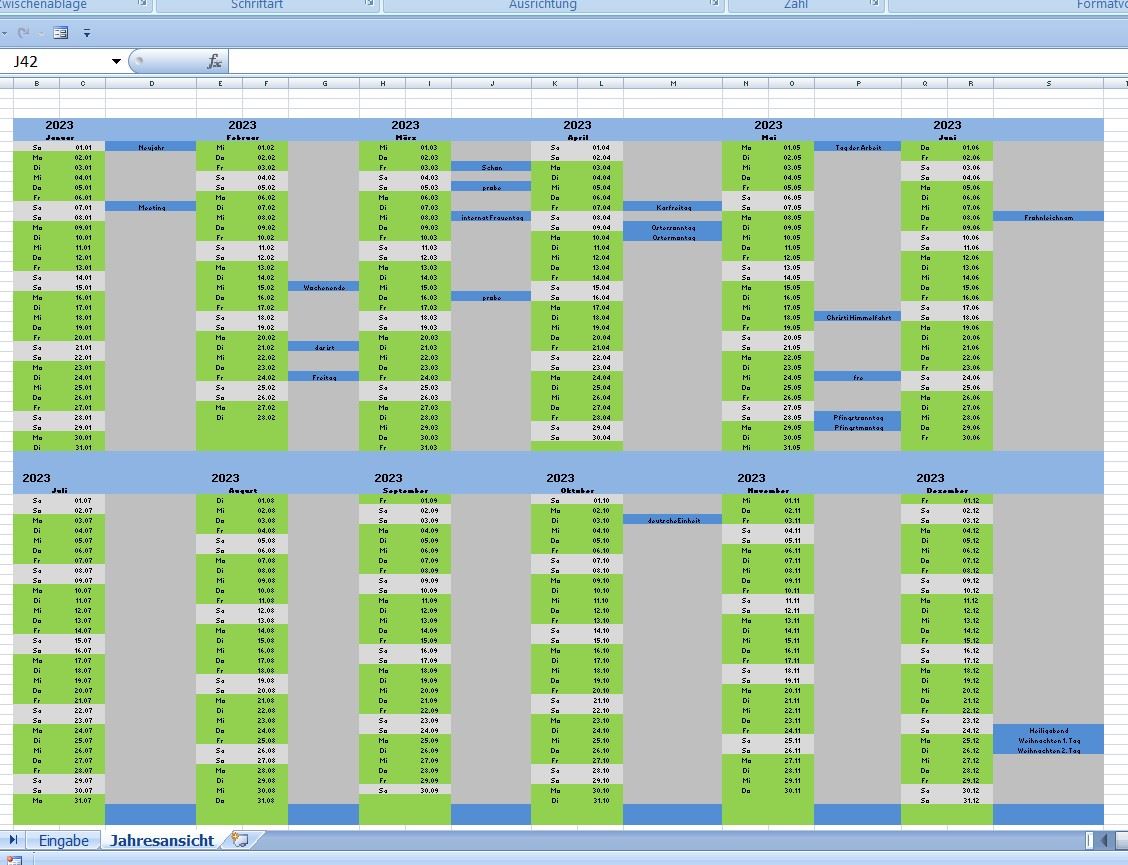Viewport: 1128px width, 865px height.
Task: Open the Customize Quick Access Toolbar dropdown
Action: [x=87, y=32]
